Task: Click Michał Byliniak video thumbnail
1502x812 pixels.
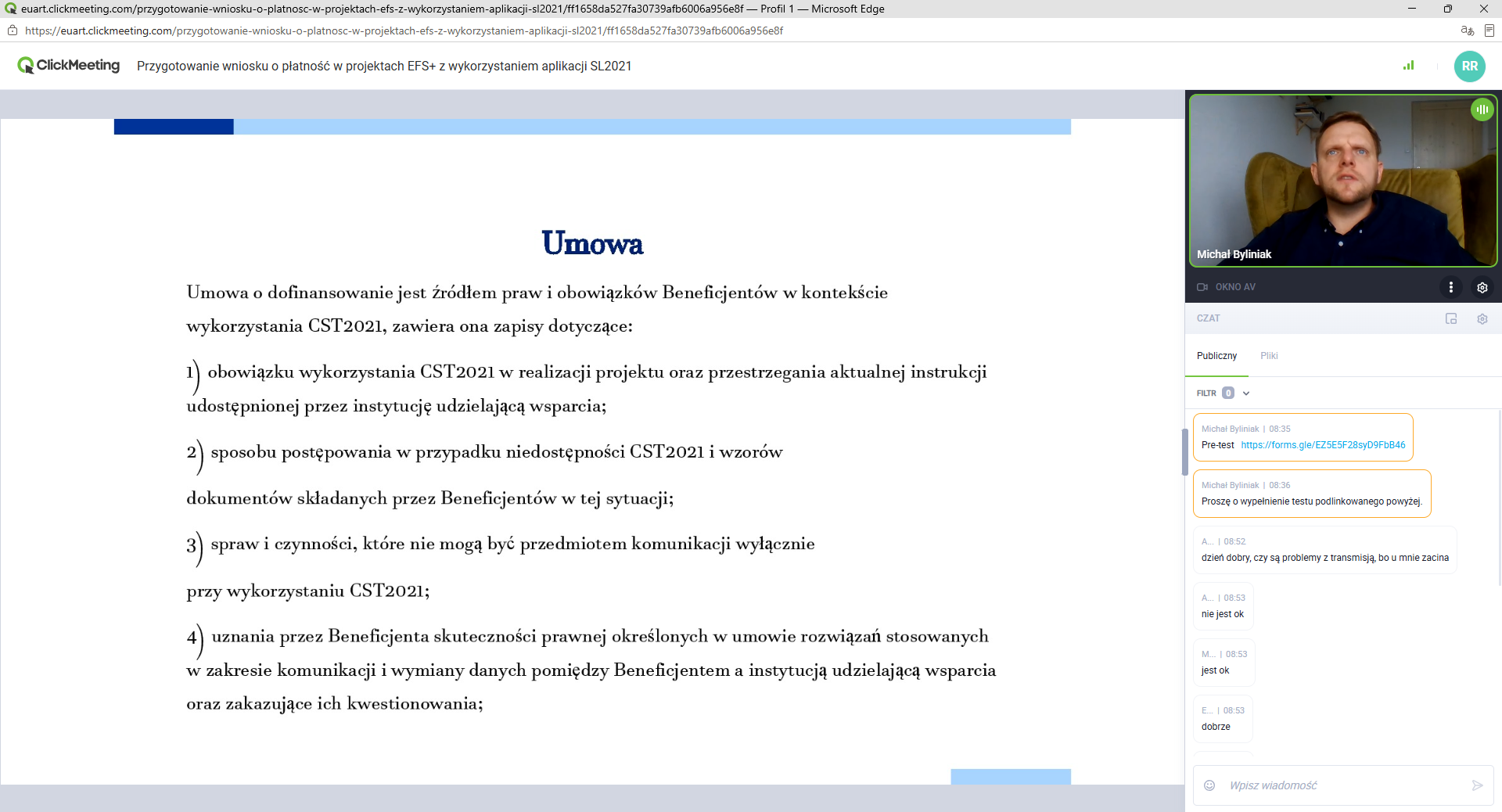Action: point(1342,181)
